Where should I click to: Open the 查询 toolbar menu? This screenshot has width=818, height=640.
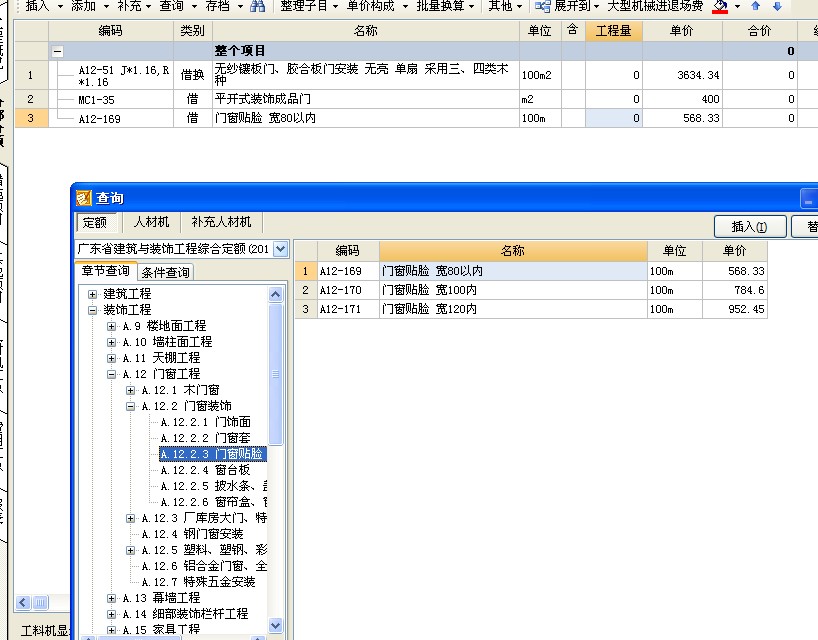click(178, 6)
